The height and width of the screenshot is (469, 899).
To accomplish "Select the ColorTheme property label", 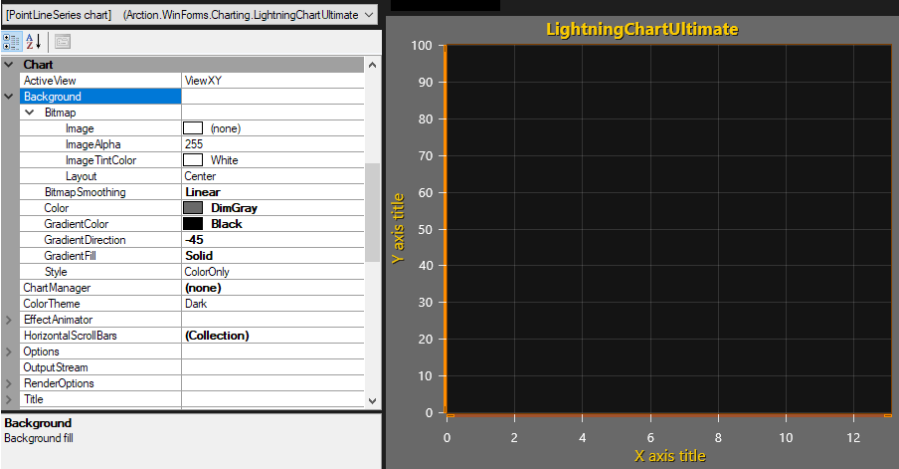I will click(52, 304).
